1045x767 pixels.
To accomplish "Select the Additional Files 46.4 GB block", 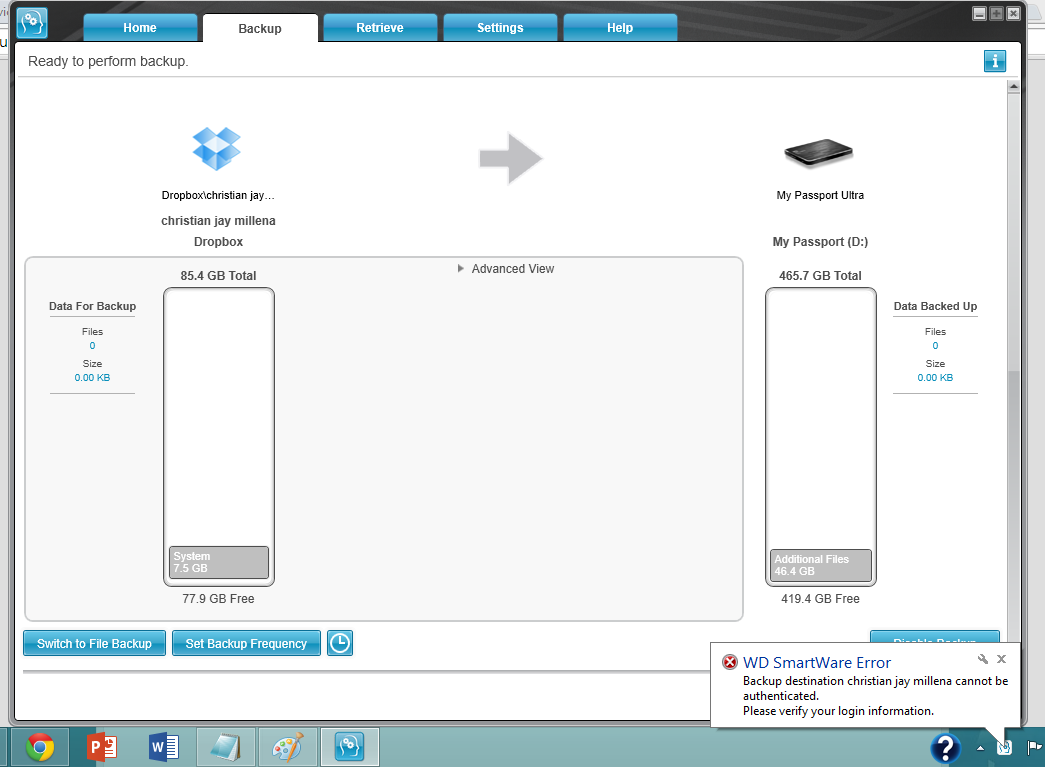I will pos(820,565).
